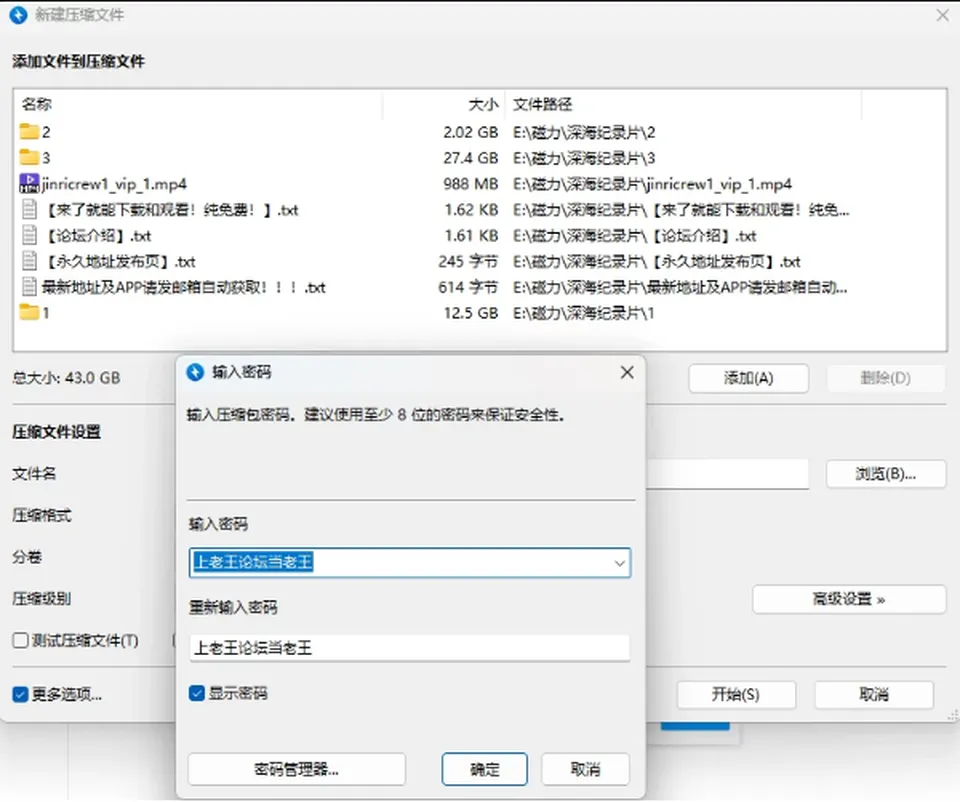Click the jinricrew1_vip_1.mp4 video file icon
960x802 pixels.
pos(29,184)
